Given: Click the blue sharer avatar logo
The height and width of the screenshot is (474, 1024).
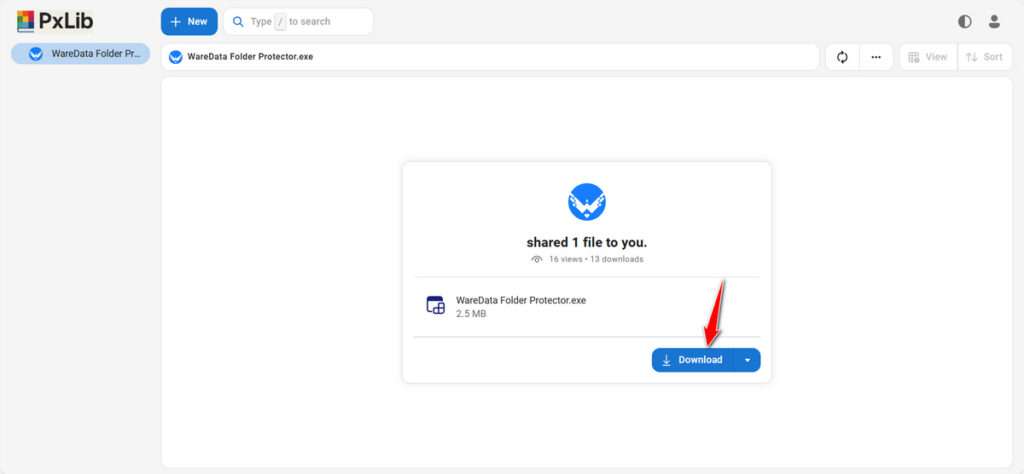Looking at the screenshot, I should 587,202.
